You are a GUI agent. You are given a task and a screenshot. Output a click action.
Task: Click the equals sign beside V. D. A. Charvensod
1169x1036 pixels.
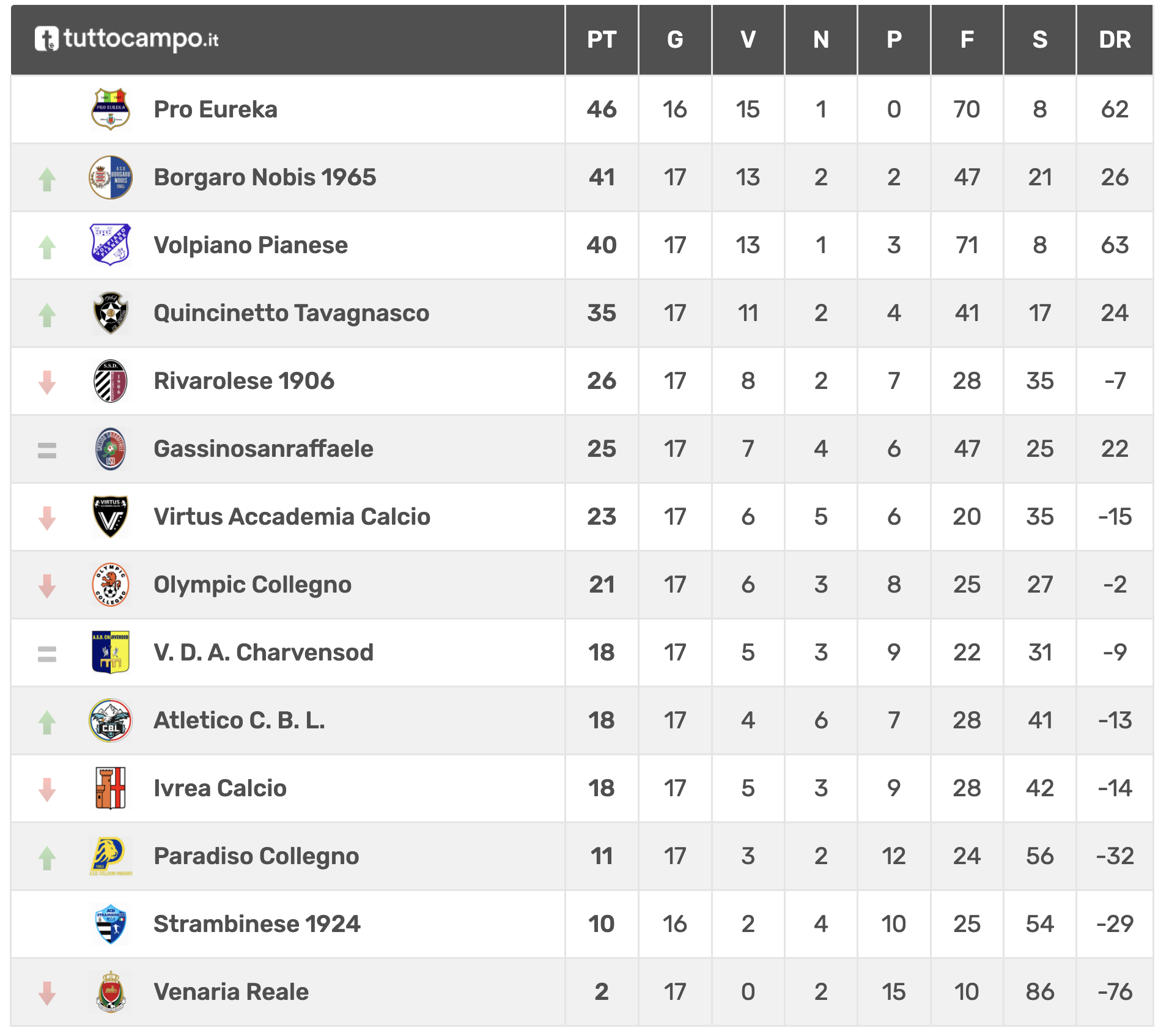tap(47, 654)
